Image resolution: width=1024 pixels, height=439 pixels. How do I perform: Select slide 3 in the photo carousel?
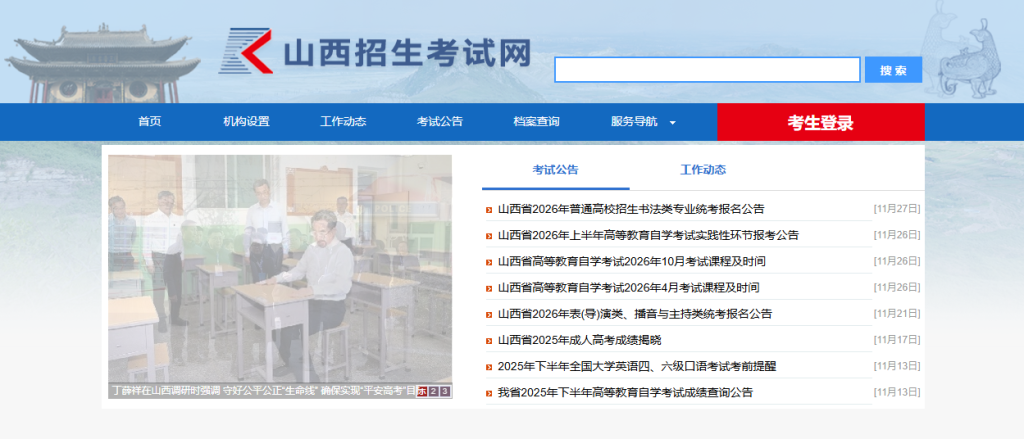pos(444,391)
